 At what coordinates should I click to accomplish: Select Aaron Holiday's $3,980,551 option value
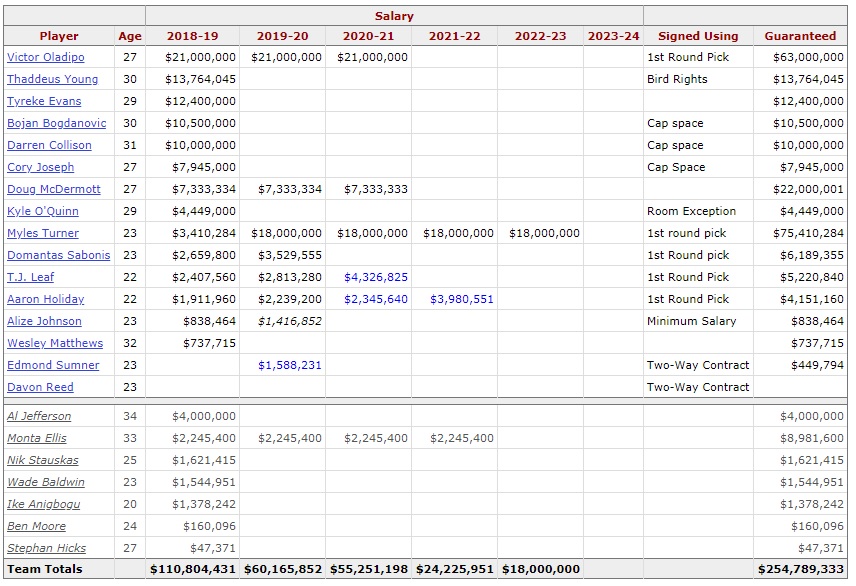coord(462,299)
